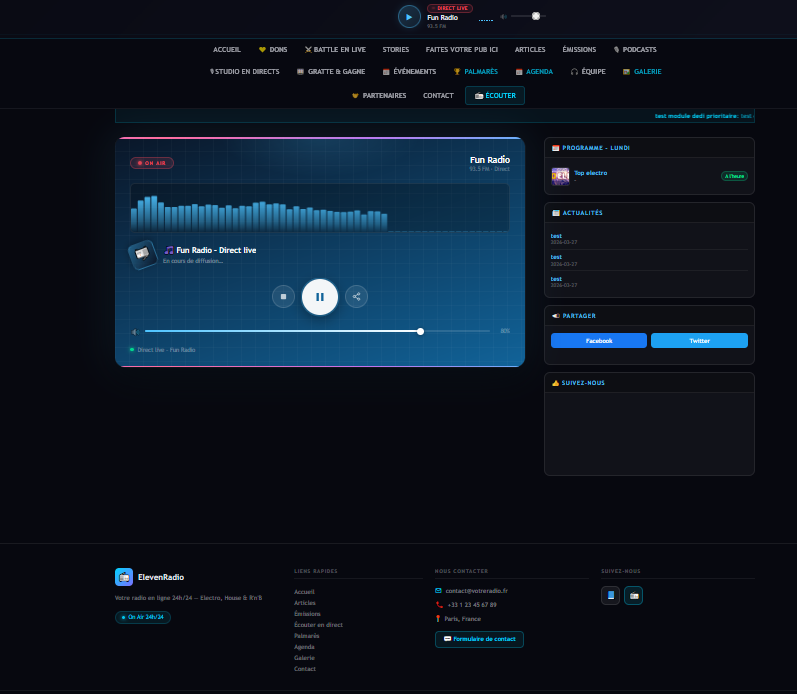Share on Twitter
797x694 pixels.
[699, 341]
